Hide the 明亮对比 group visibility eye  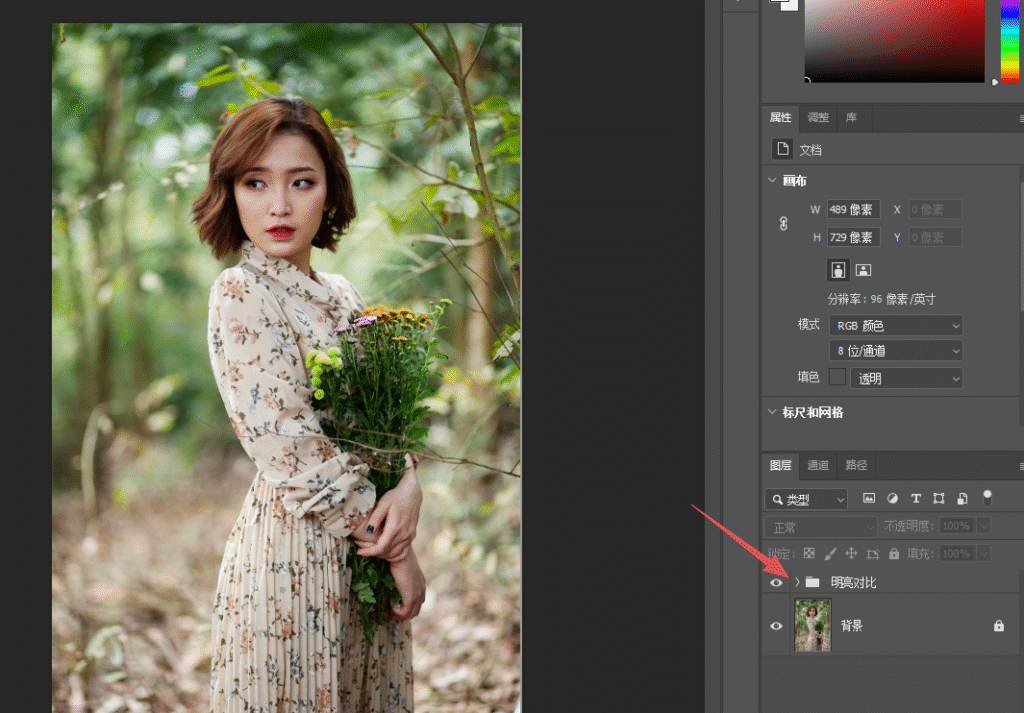(776, 582)
